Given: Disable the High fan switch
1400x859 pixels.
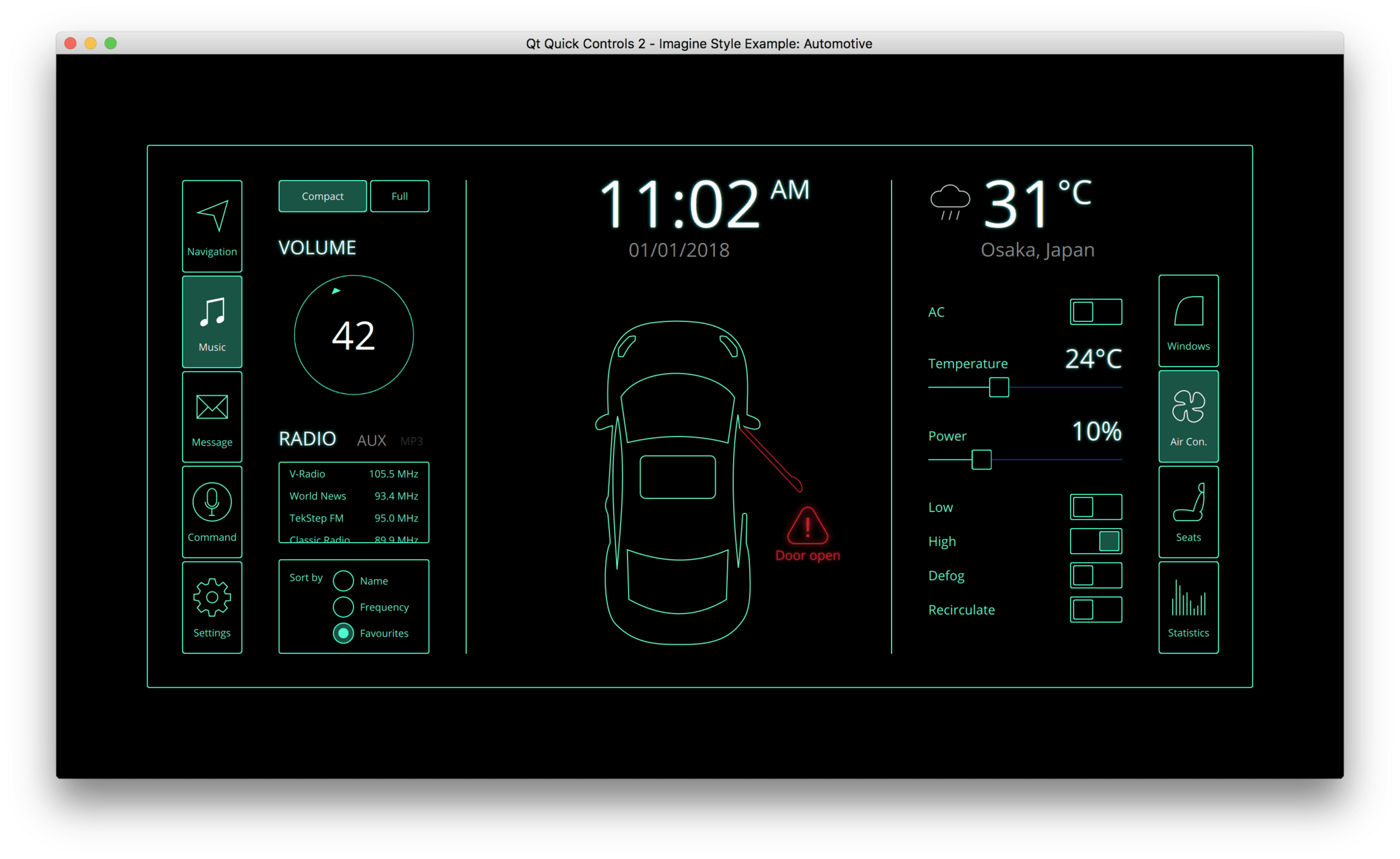Looking at the screenshot, I should pos(1095,541).
